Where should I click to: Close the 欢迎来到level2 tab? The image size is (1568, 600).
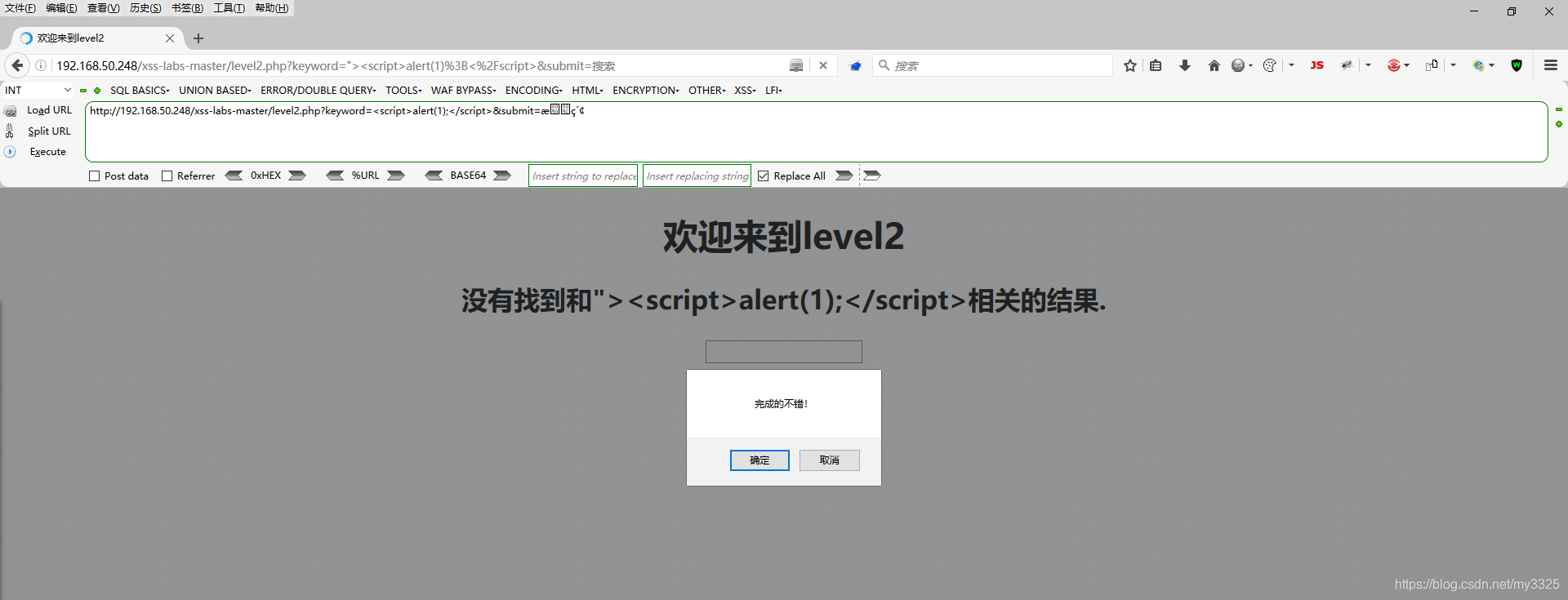click(170, 38)
